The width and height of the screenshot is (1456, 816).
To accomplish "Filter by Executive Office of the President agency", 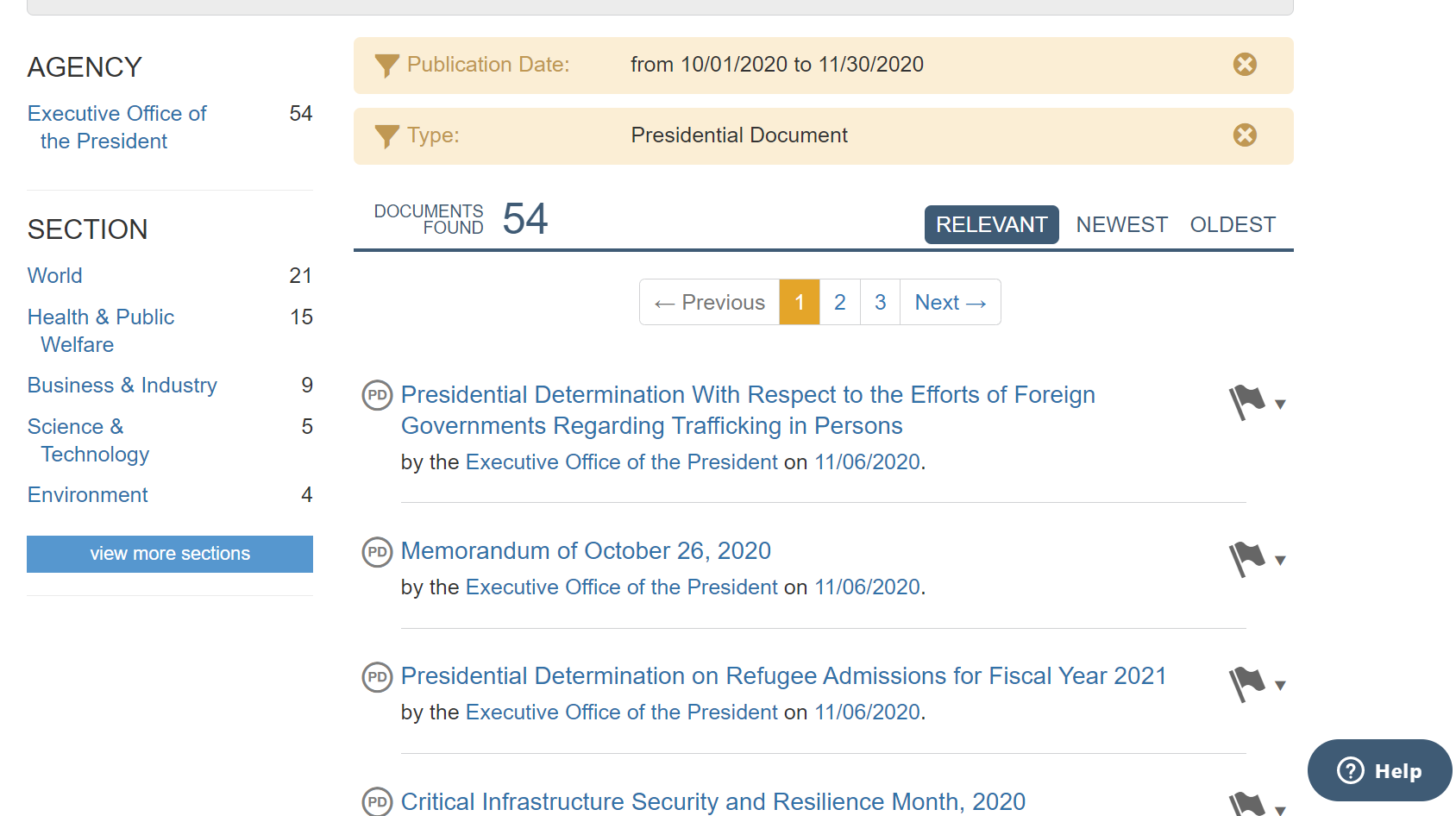I will [116, 127].
